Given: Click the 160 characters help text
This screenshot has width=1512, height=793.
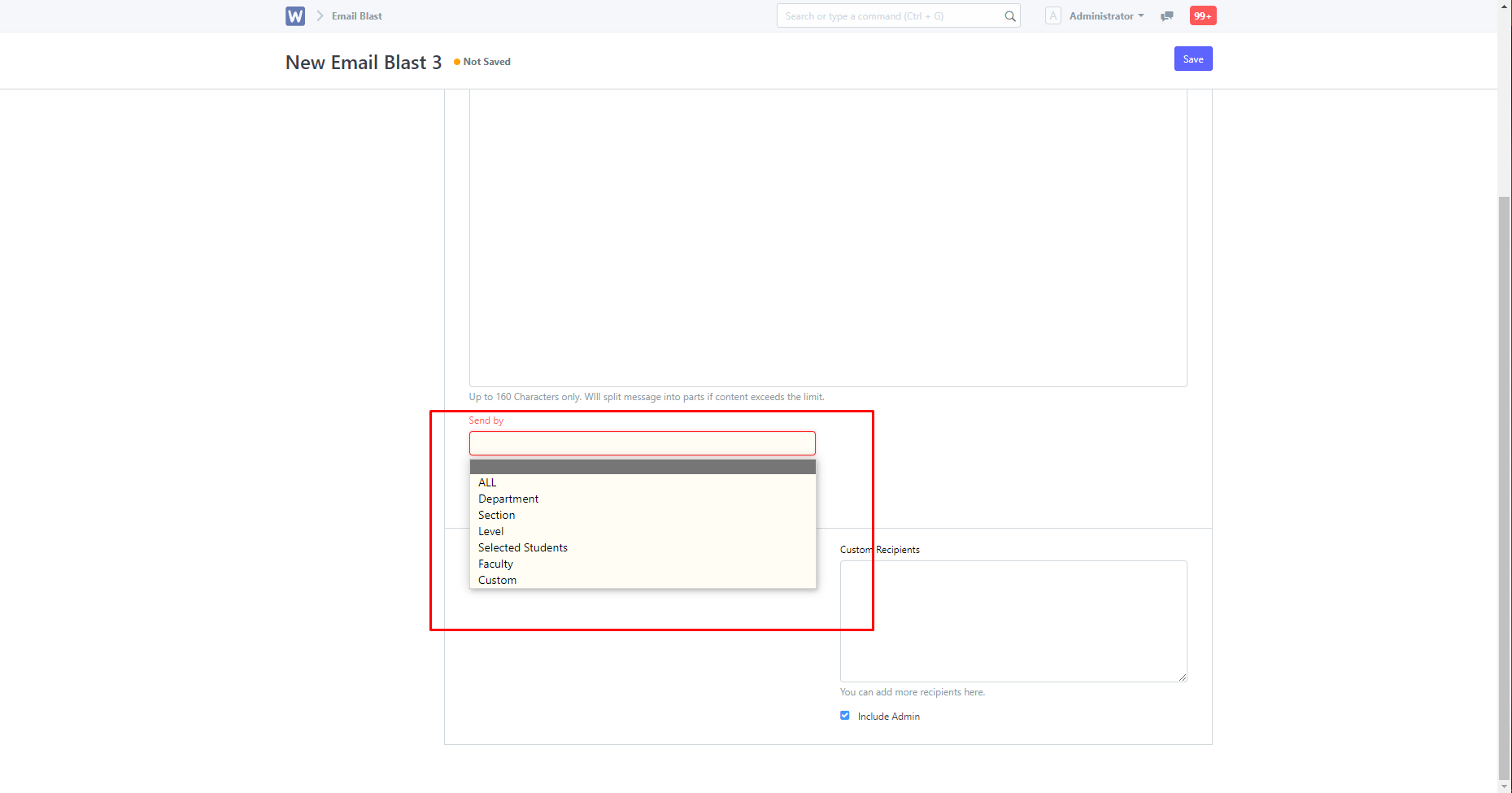Looking at the screenshot, I should pyautogui.click(x=647, y=397).
